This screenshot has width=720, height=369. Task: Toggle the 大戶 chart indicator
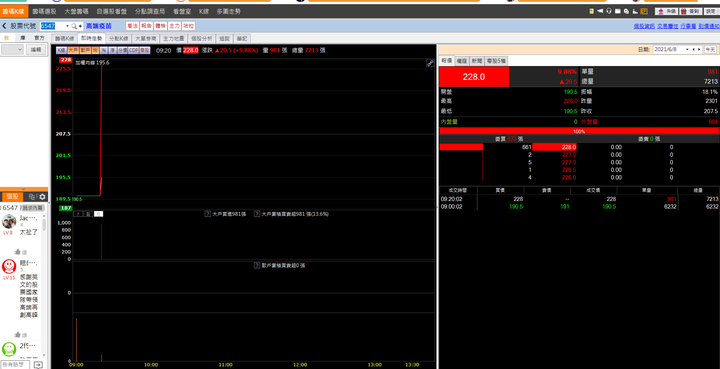click(73, 50)
